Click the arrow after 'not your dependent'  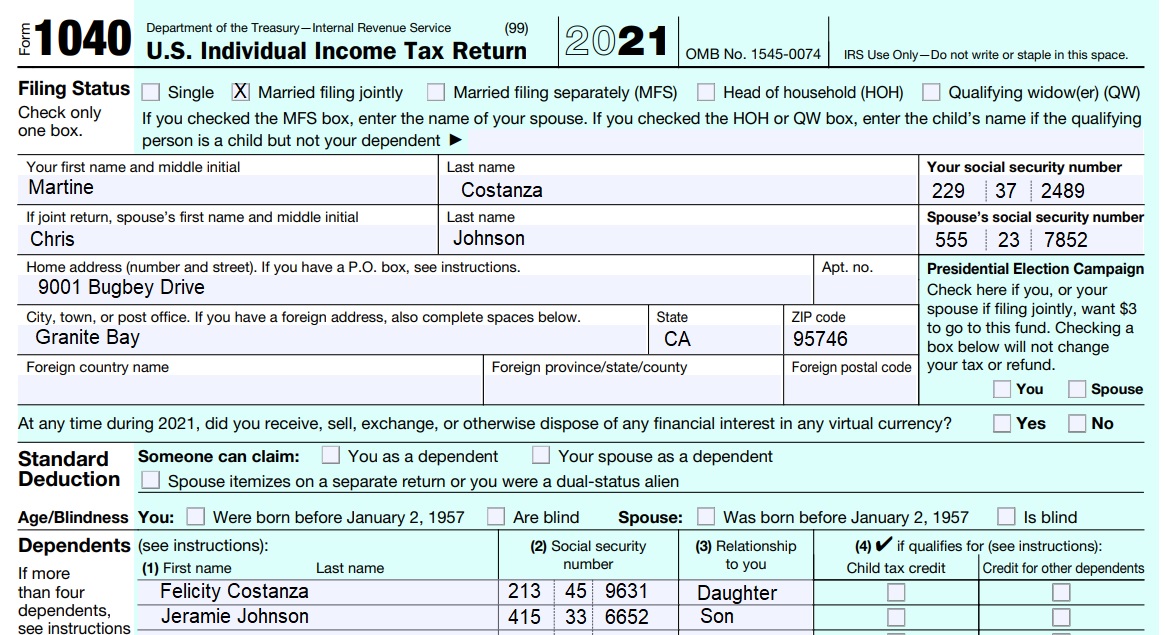coord(455,141)
